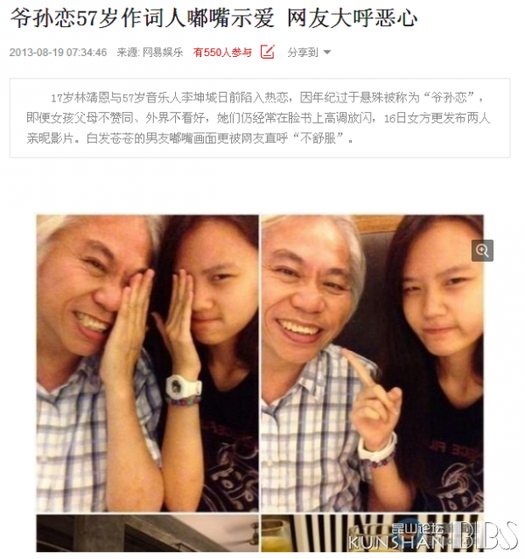Open the 网易娱乐 source link
525x559 pixels.
tap(163, 52)
